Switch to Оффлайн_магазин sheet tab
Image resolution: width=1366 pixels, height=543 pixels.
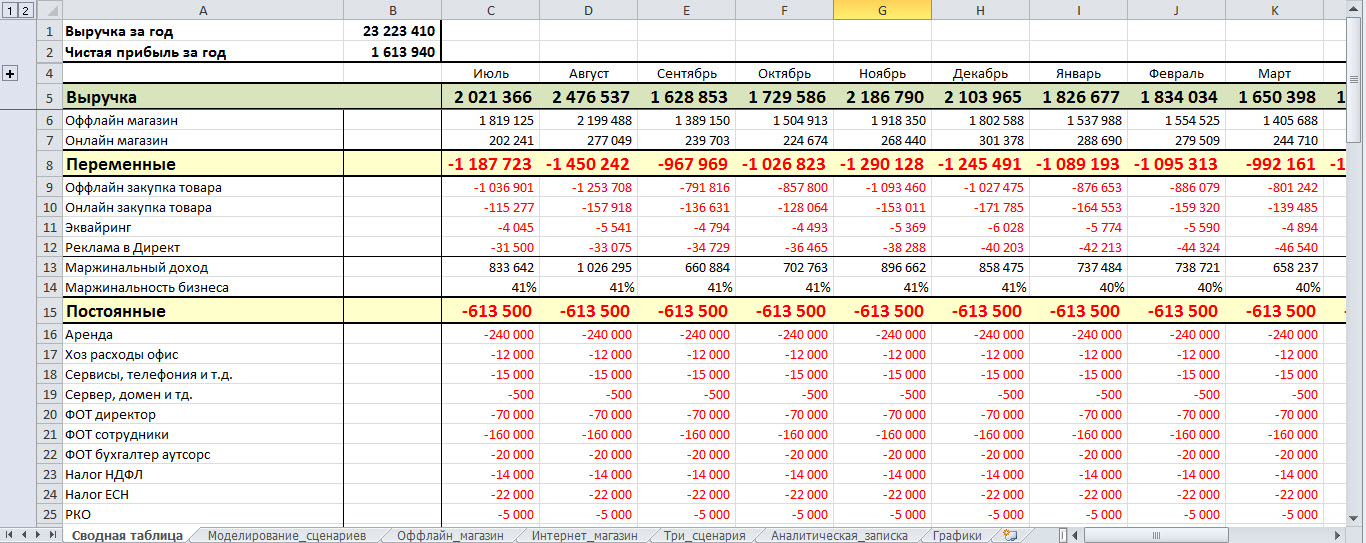(x=452, y=535)
